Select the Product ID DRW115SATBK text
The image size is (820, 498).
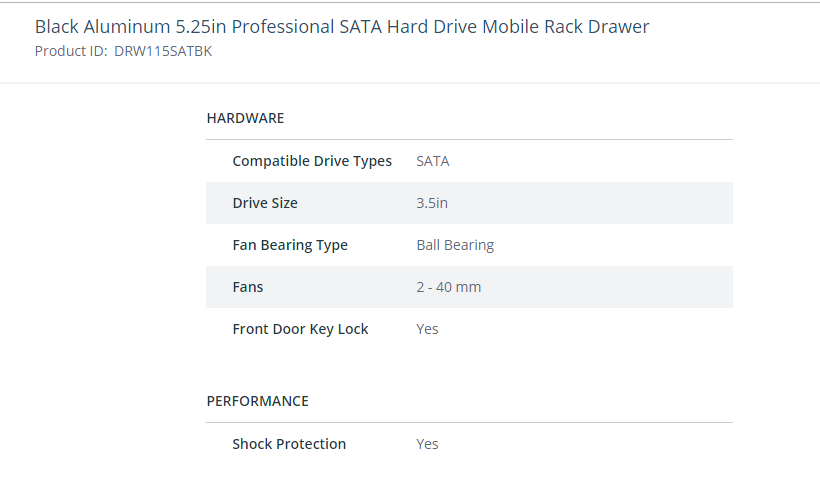coord(163,51)
